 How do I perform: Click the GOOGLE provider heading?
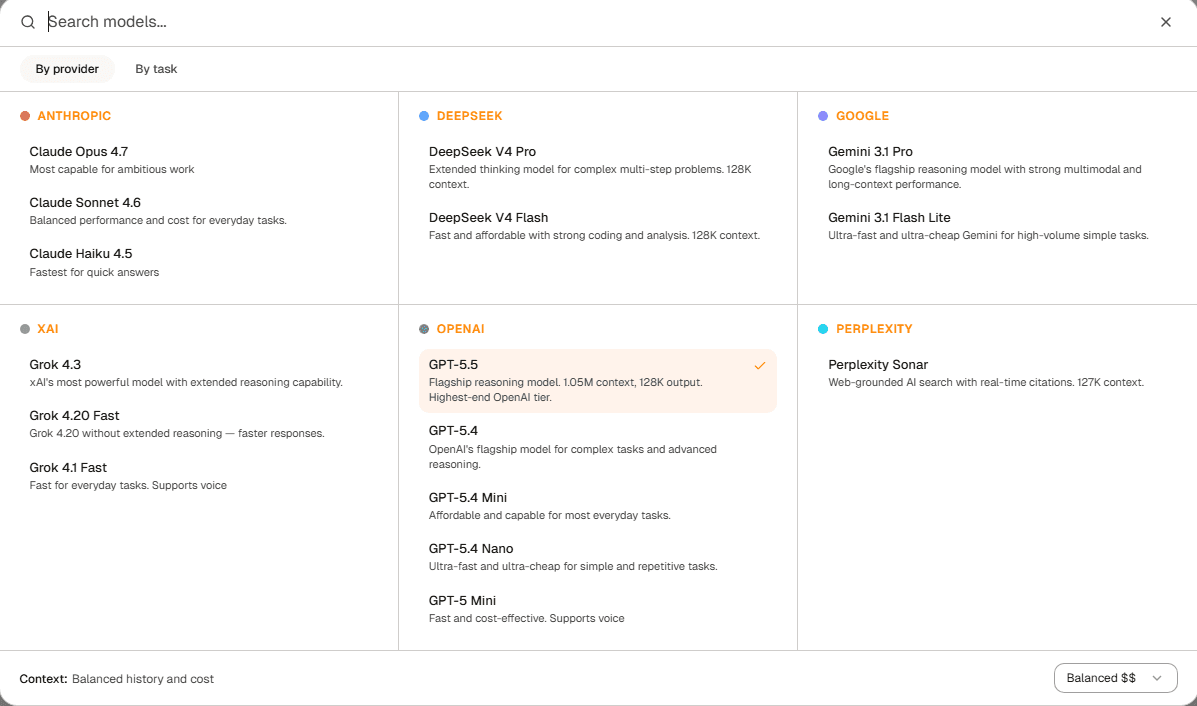click(x=862, y=116)
